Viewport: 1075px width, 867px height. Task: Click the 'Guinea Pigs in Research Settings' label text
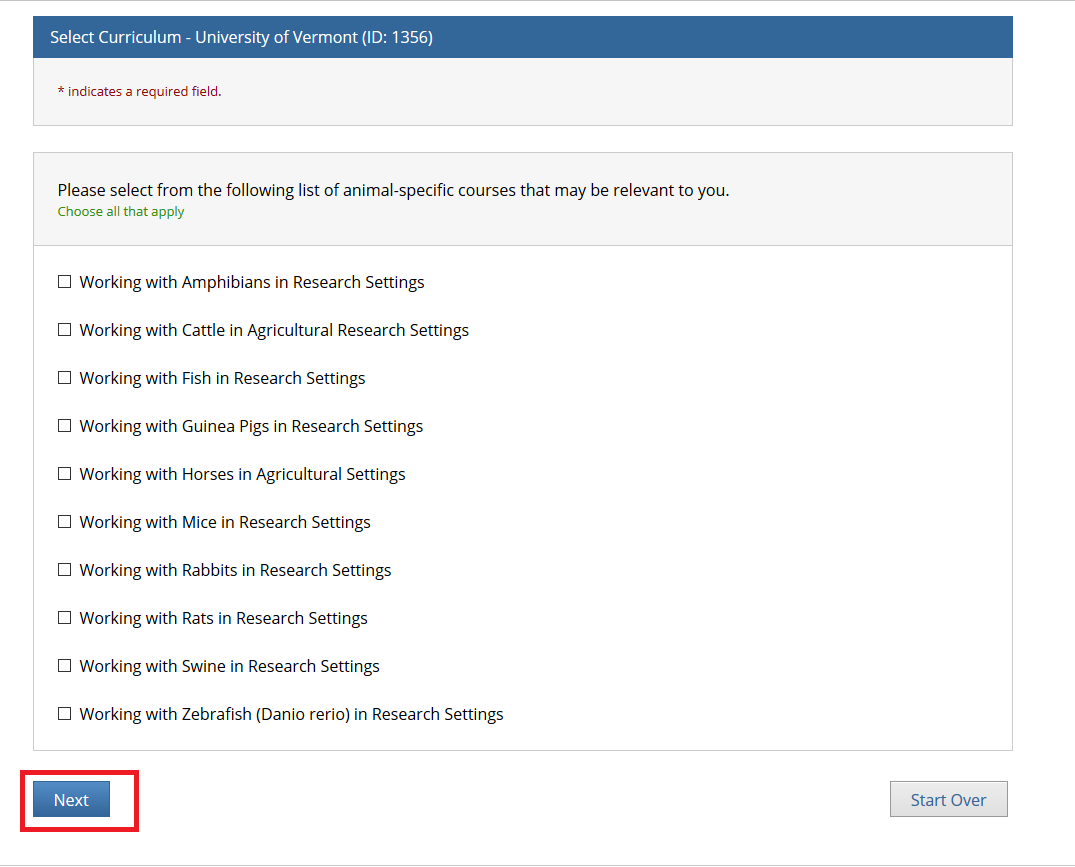click(251, 426)
